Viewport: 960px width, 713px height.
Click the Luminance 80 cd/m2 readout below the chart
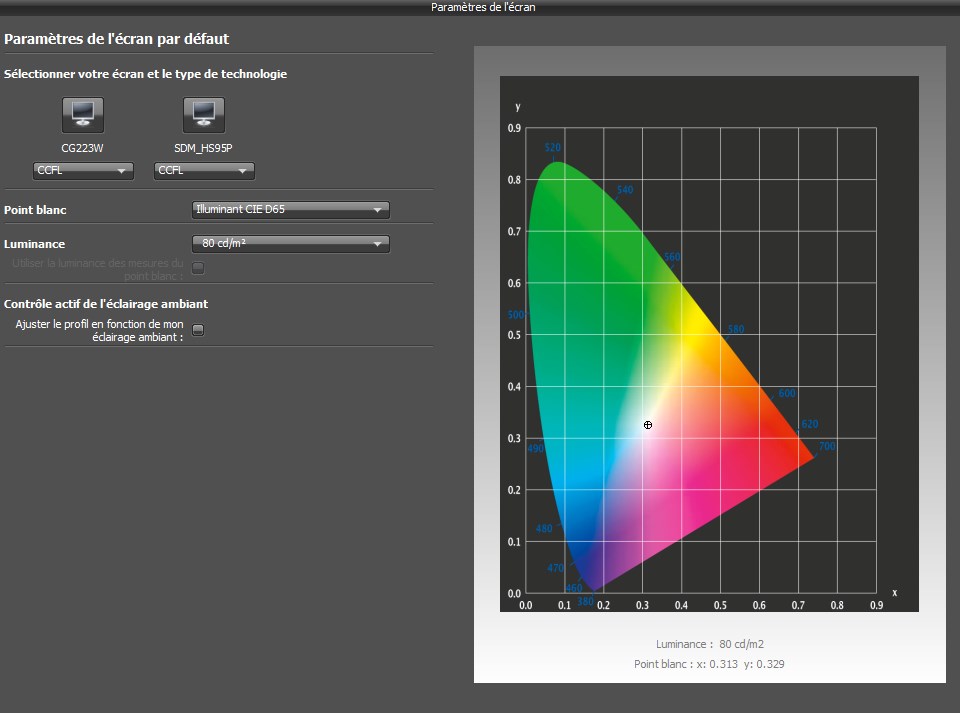pos(709,645)
